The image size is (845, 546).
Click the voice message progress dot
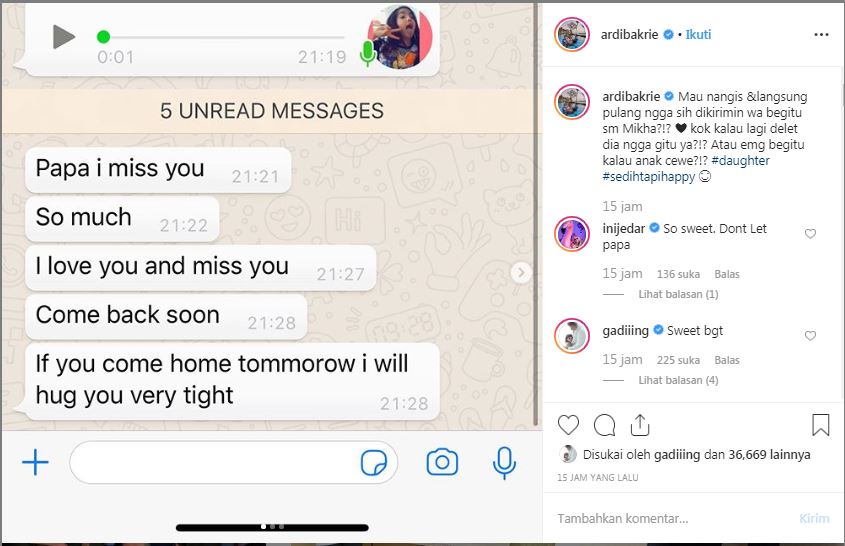click(103, 37)
